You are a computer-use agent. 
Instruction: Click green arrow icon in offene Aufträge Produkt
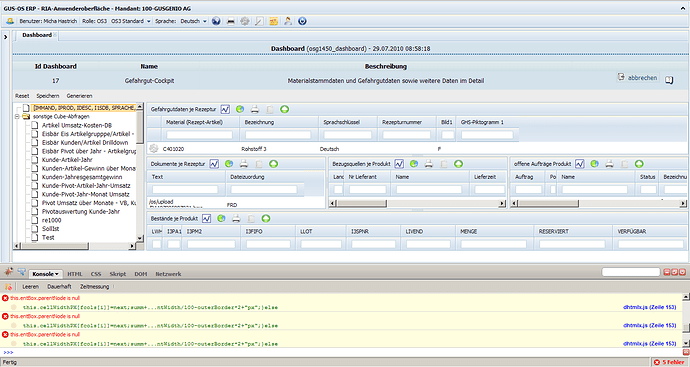pyautogui.click(x=639, y=164)
